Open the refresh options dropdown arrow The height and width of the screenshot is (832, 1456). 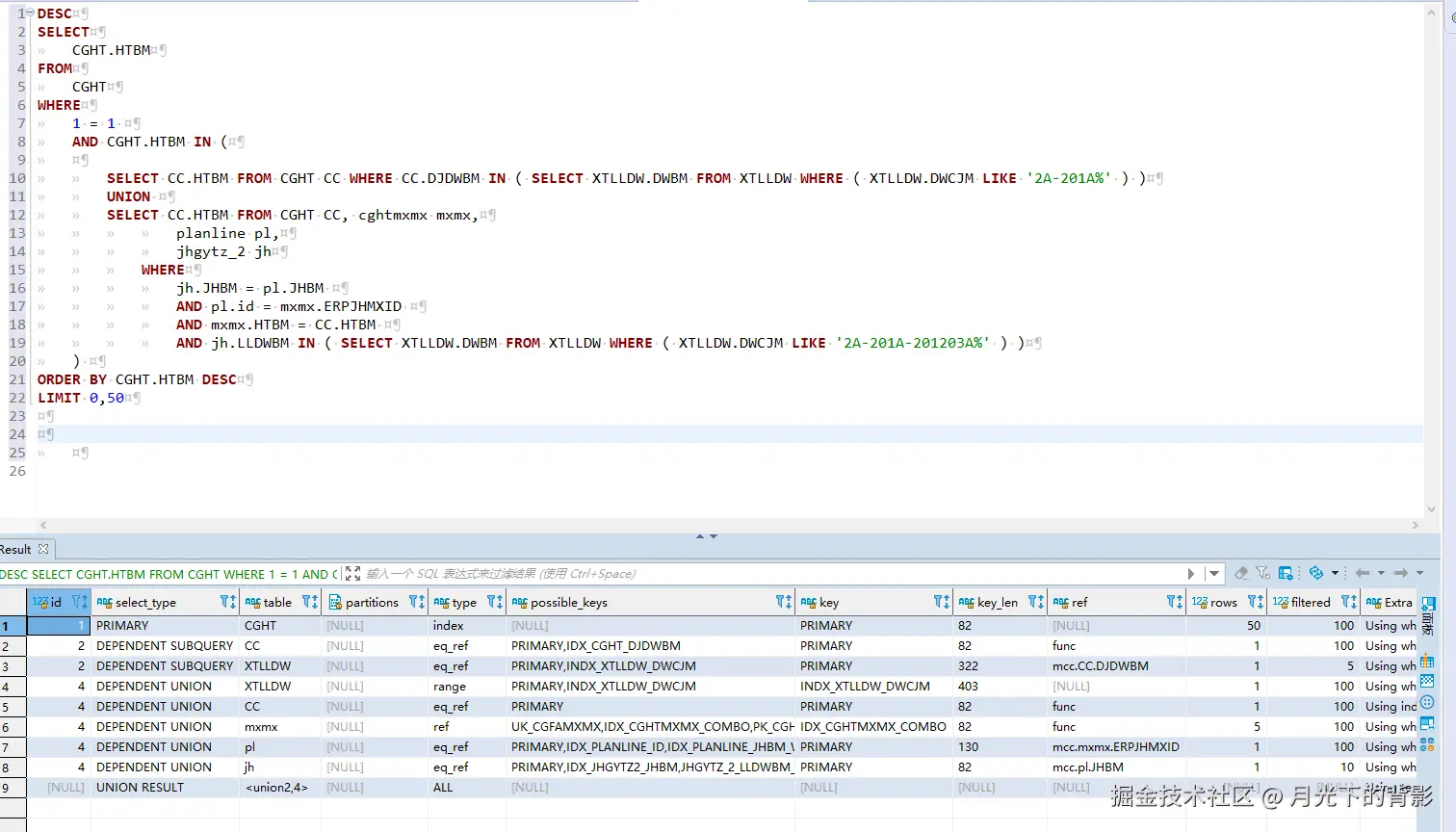click(x=1335, y=573)
